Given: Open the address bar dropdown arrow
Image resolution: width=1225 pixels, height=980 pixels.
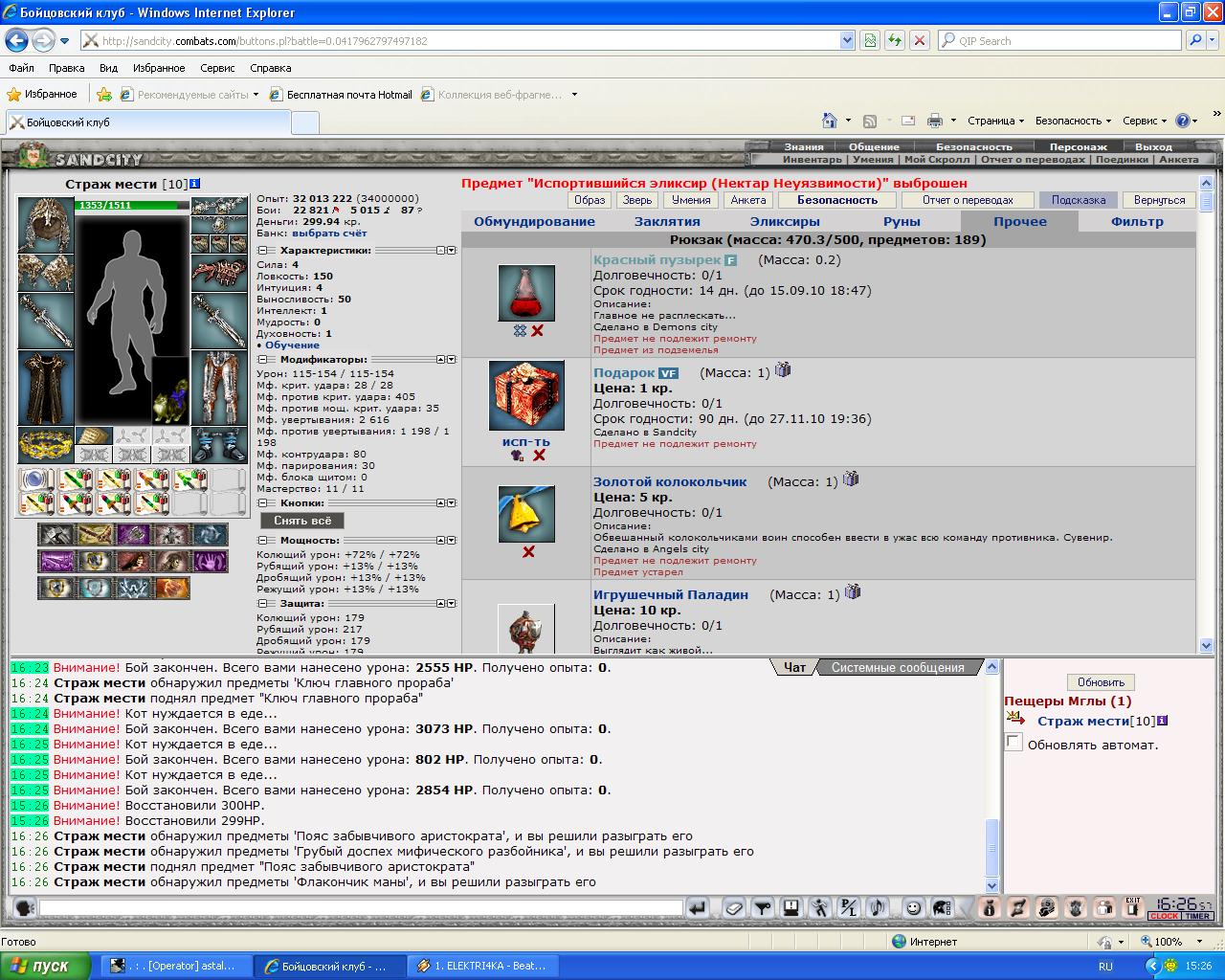Looking at the screenshot, I should (x=846, y=40).
